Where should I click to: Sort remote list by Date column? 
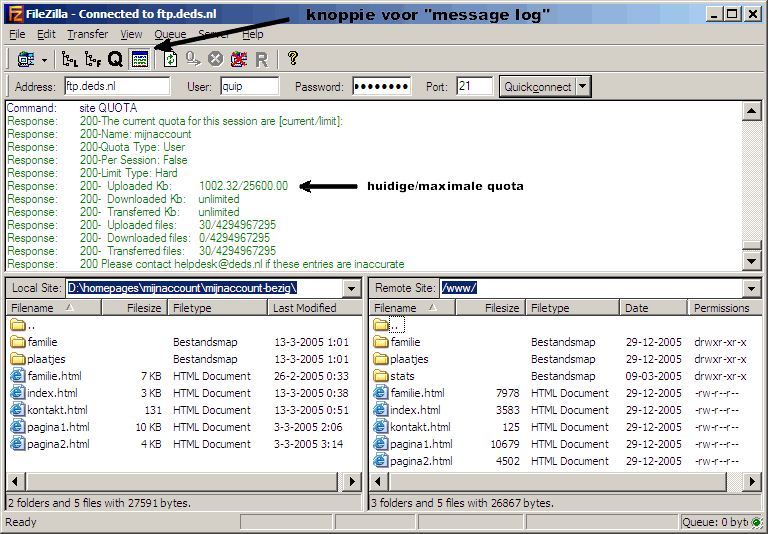pyautogui.click(x=653, y=308)
